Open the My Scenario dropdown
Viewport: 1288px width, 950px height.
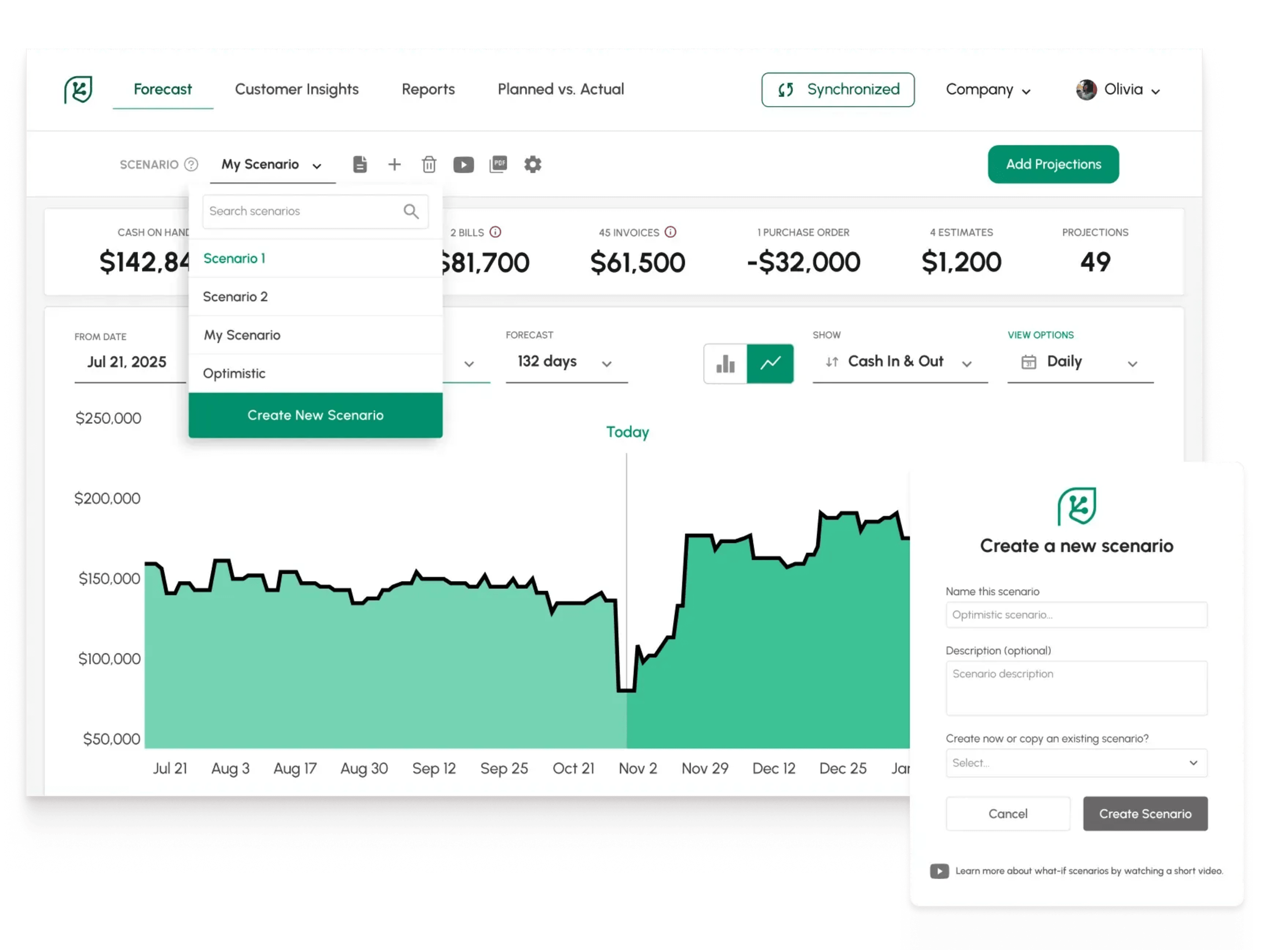click(x=272, y=165)
